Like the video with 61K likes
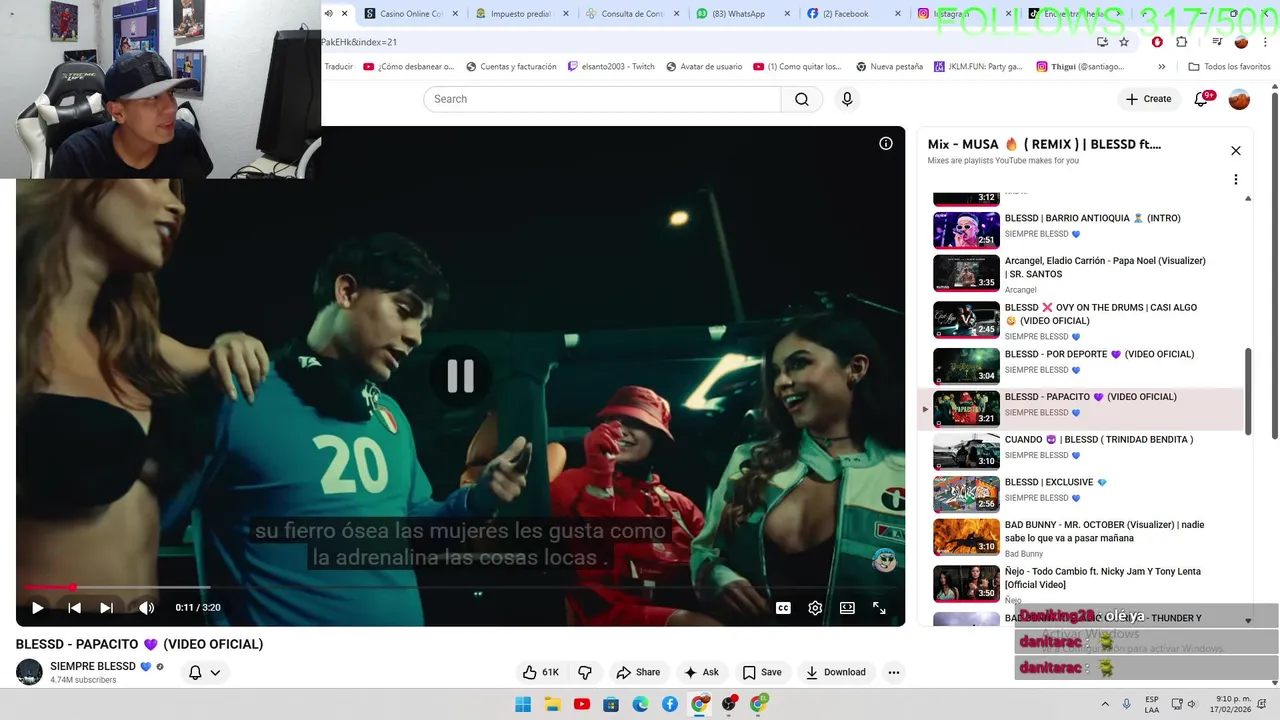The height and width of the screenshot is (720, 1280). (541, 672)
